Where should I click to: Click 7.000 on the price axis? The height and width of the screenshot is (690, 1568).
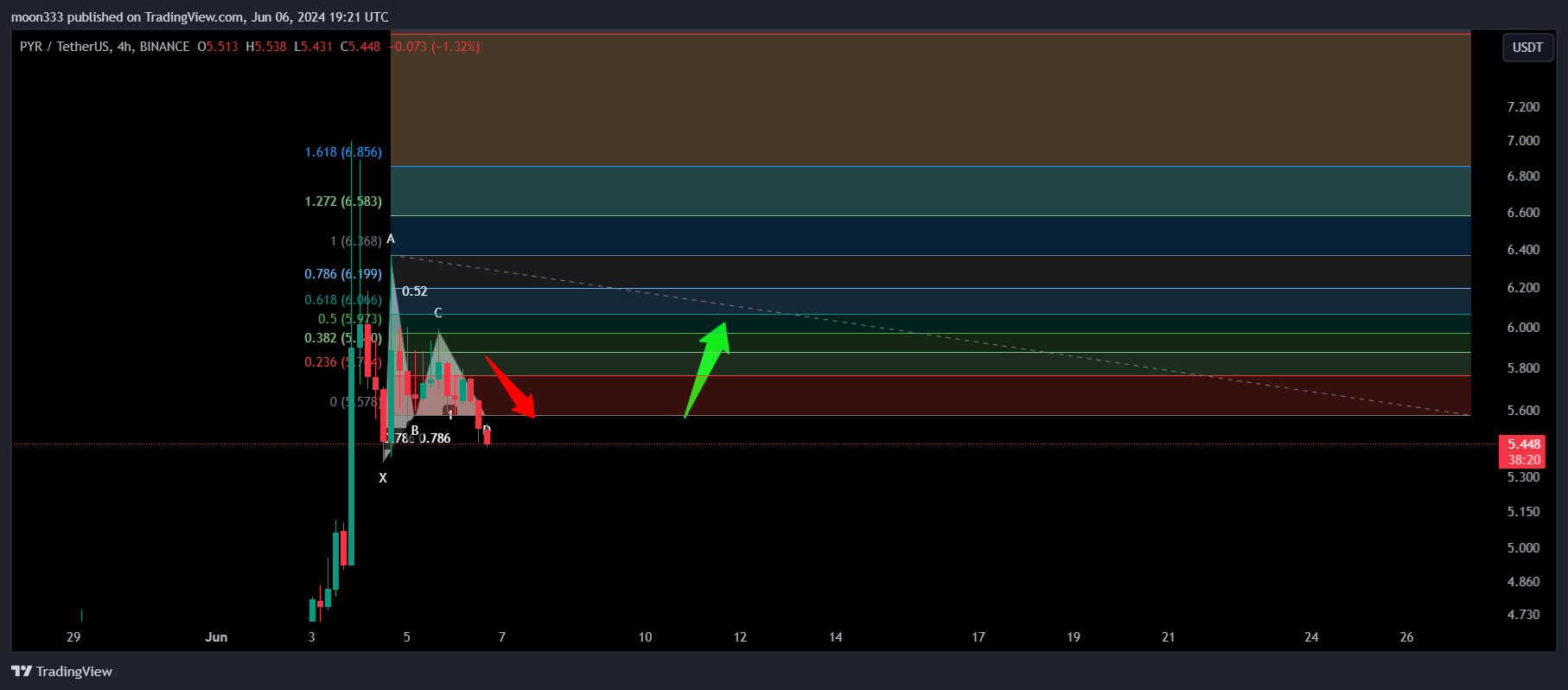point(1523,141)
